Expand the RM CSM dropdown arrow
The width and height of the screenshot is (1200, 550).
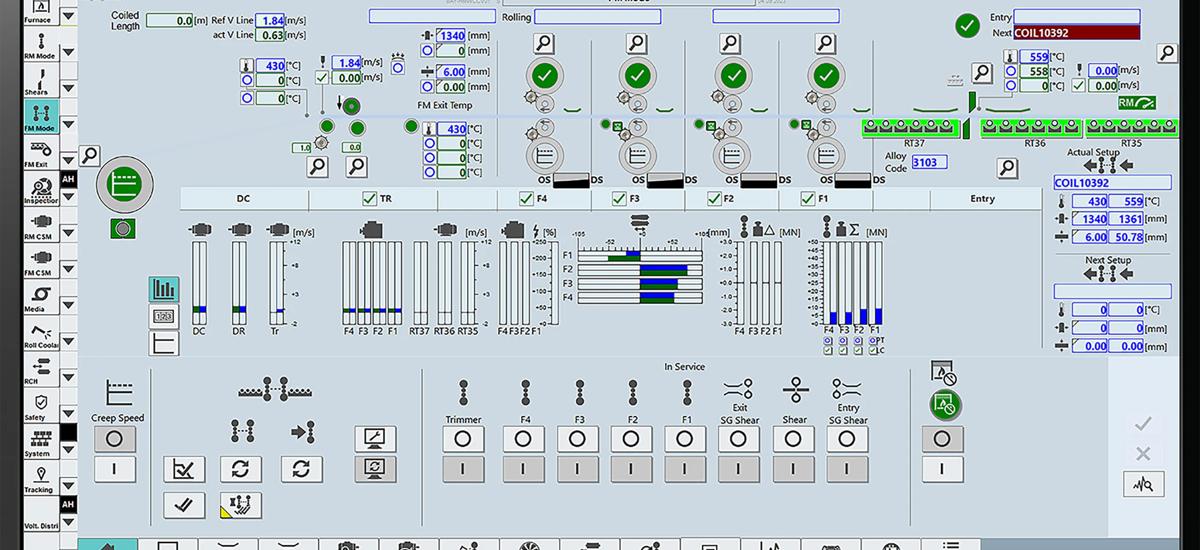[68, 233]
